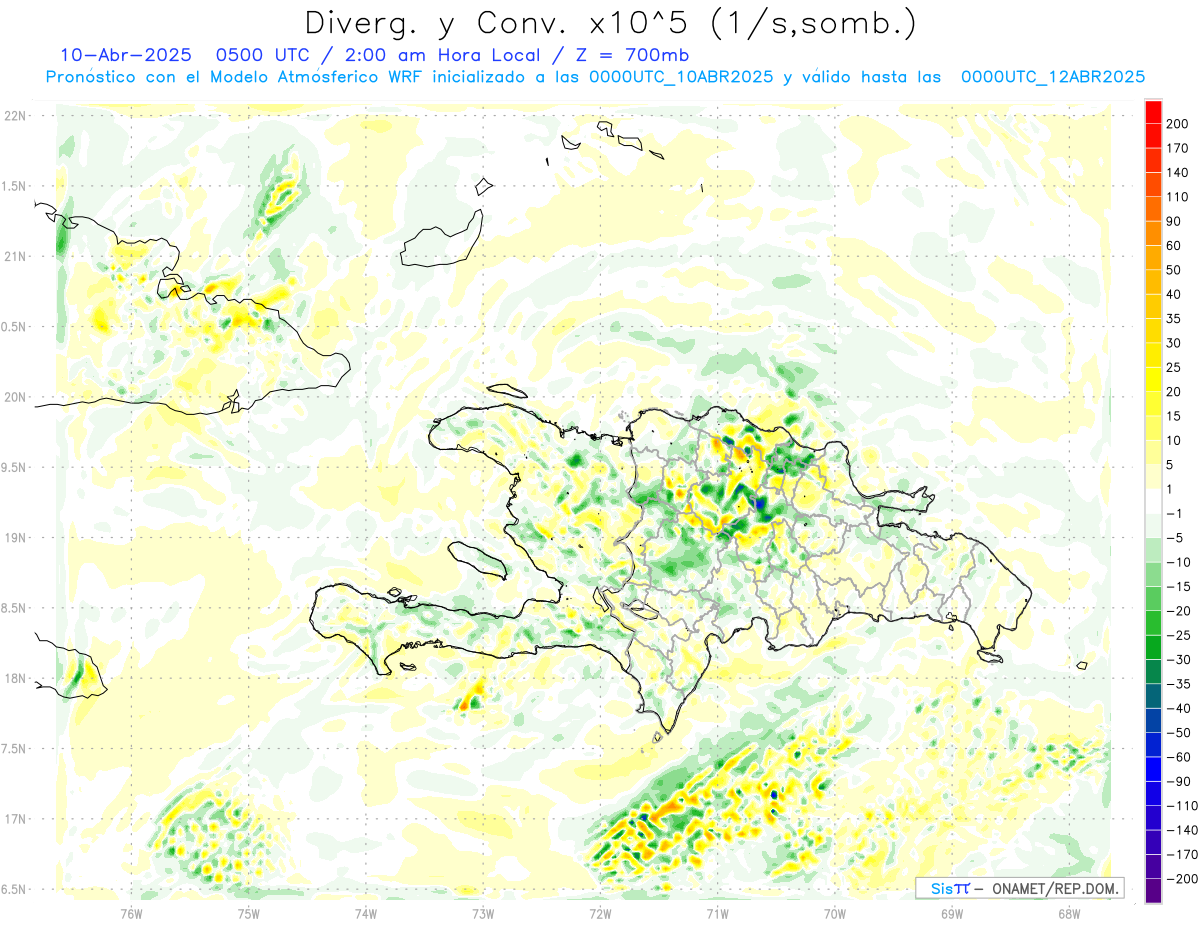Click the "-110" value on the color scale
The height and width of the screenshot is (927, 1200).
point(1181,806)
